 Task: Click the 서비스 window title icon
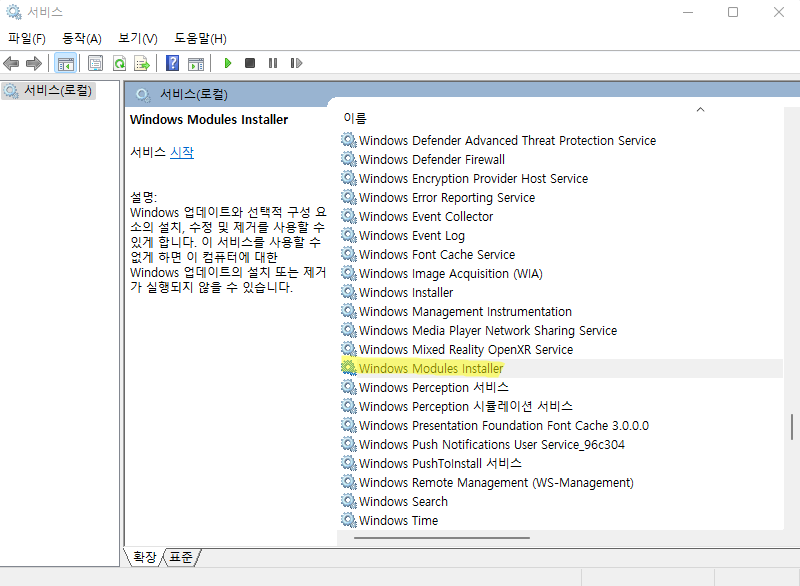[x=14, y=12]
